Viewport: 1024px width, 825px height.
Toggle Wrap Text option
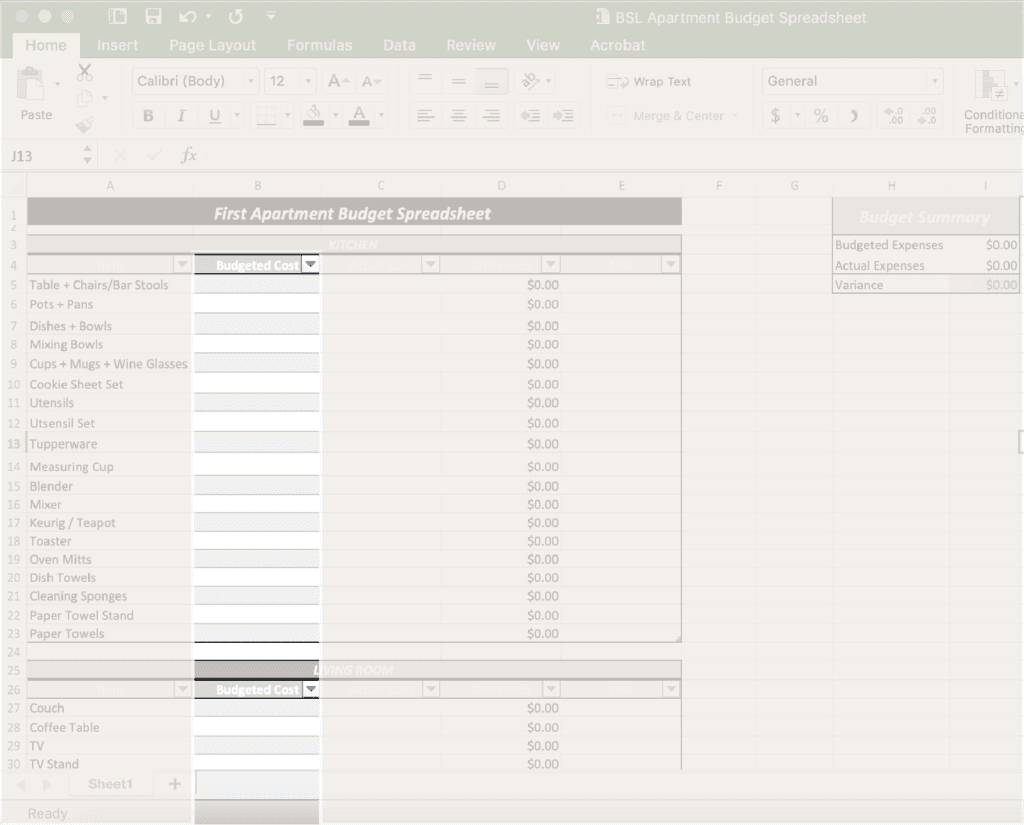tap(650, 82)
